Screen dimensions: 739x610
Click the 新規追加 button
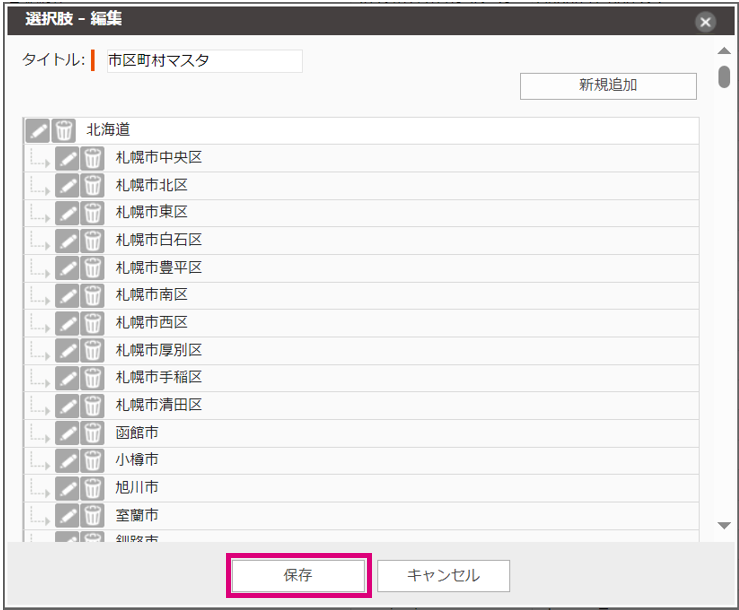point(608,86)
